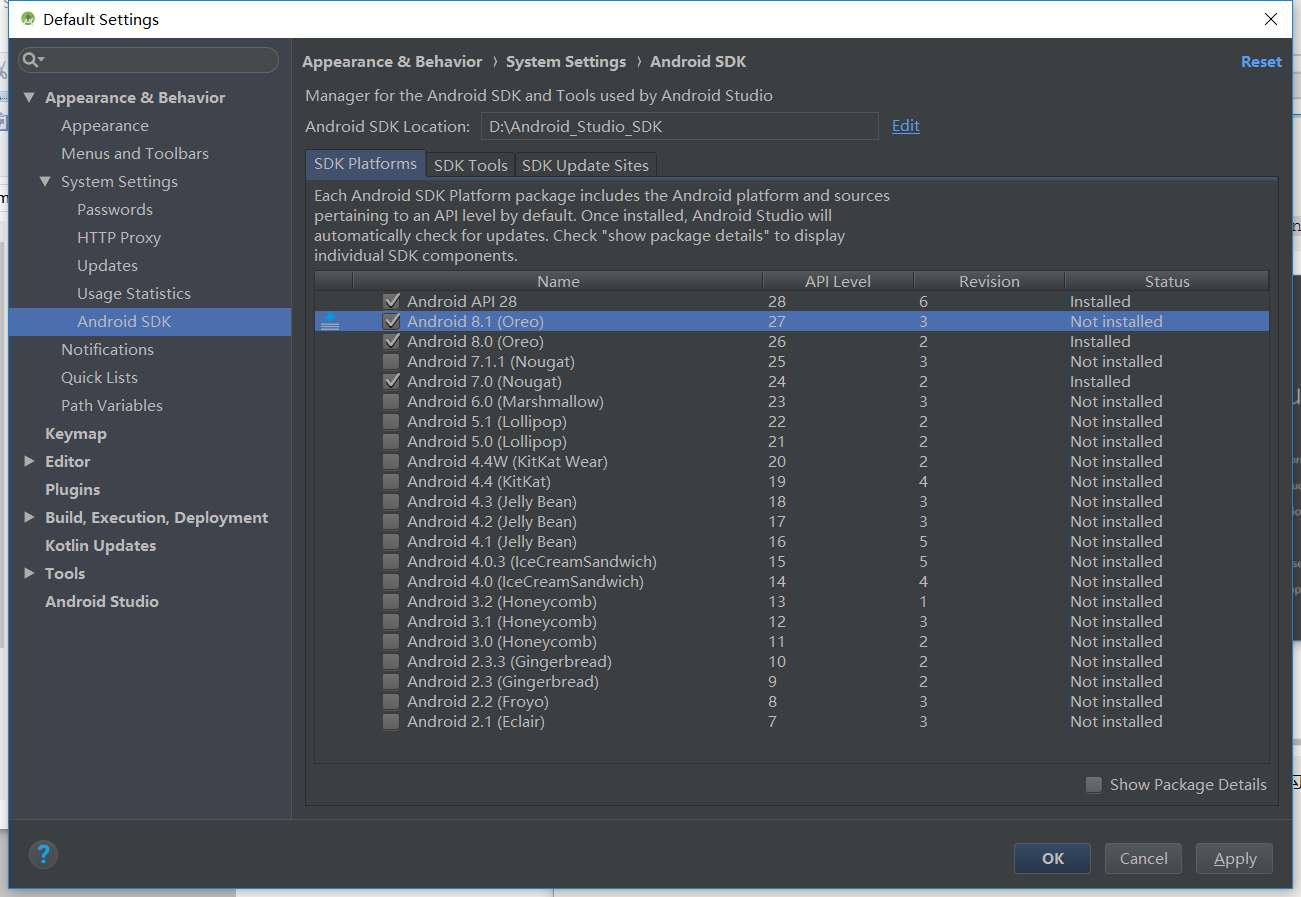Sort by the API Level column header
The height and width of the screenshot is (897, 1301).
[838, 281]
